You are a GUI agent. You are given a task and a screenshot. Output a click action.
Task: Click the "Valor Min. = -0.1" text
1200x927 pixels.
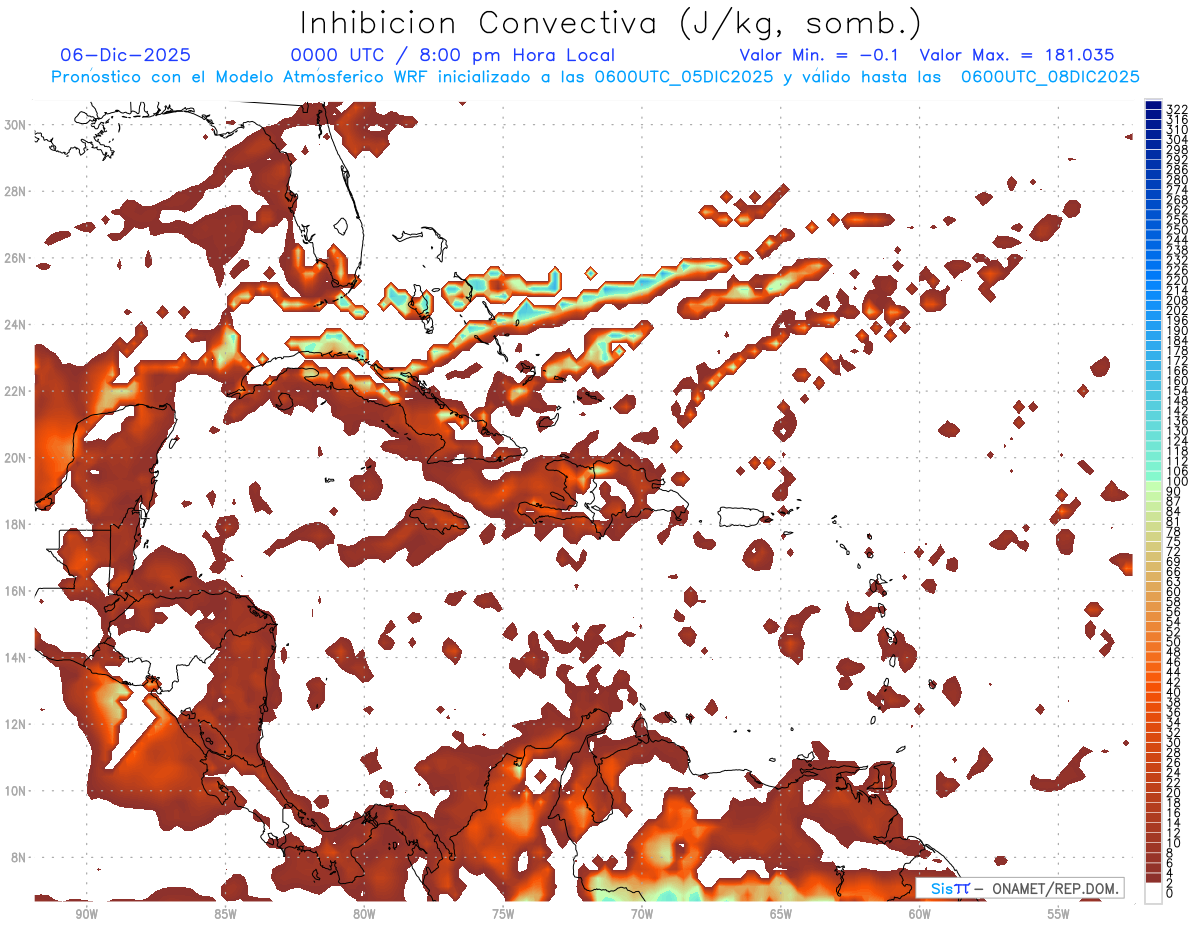pos(821,55)
